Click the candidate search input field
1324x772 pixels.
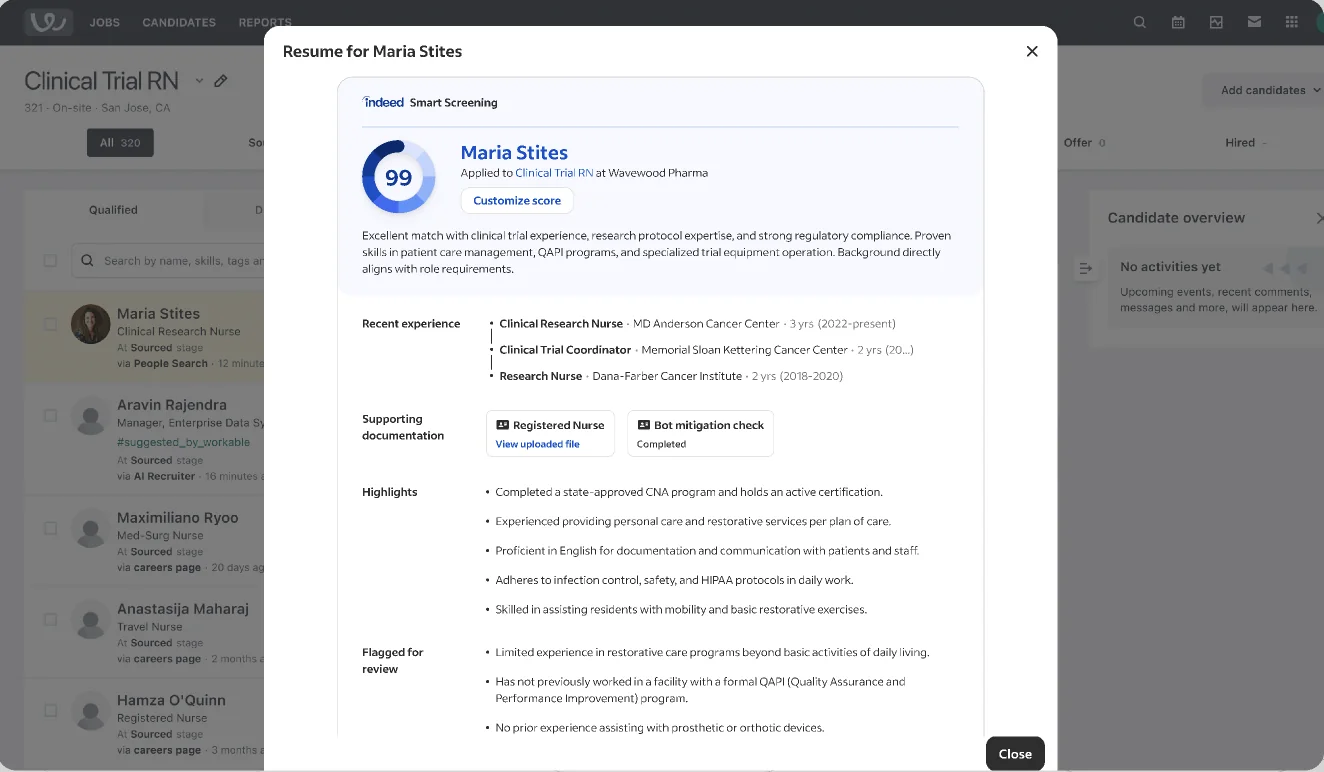(x=168, y=261)
